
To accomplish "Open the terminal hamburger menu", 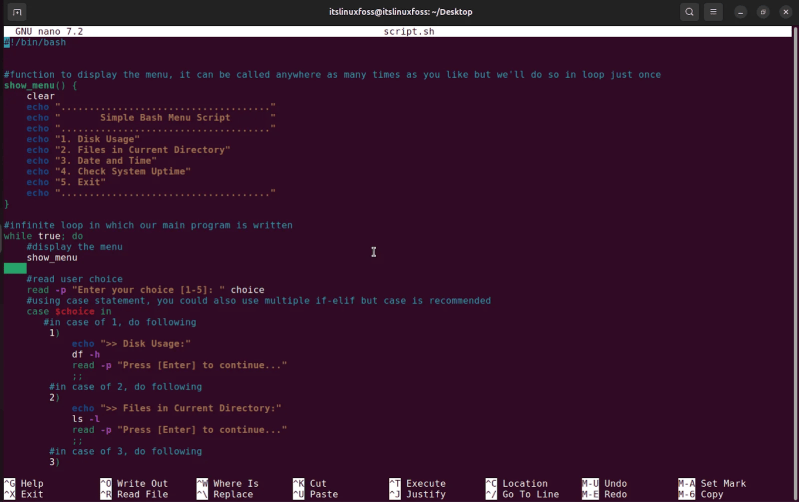I will 713,12.
